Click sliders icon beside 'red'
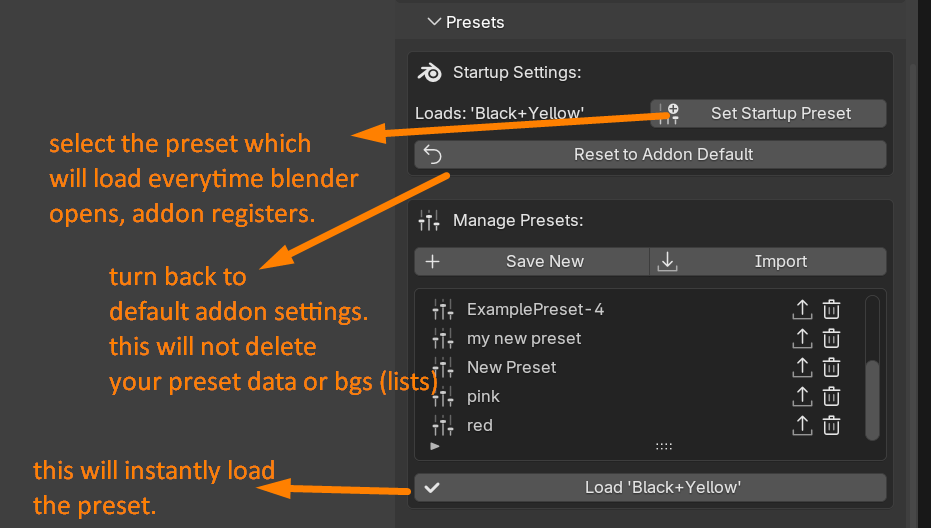Image resolution: width=931 pixels, height=528 pixels. (x=443, y=425)
